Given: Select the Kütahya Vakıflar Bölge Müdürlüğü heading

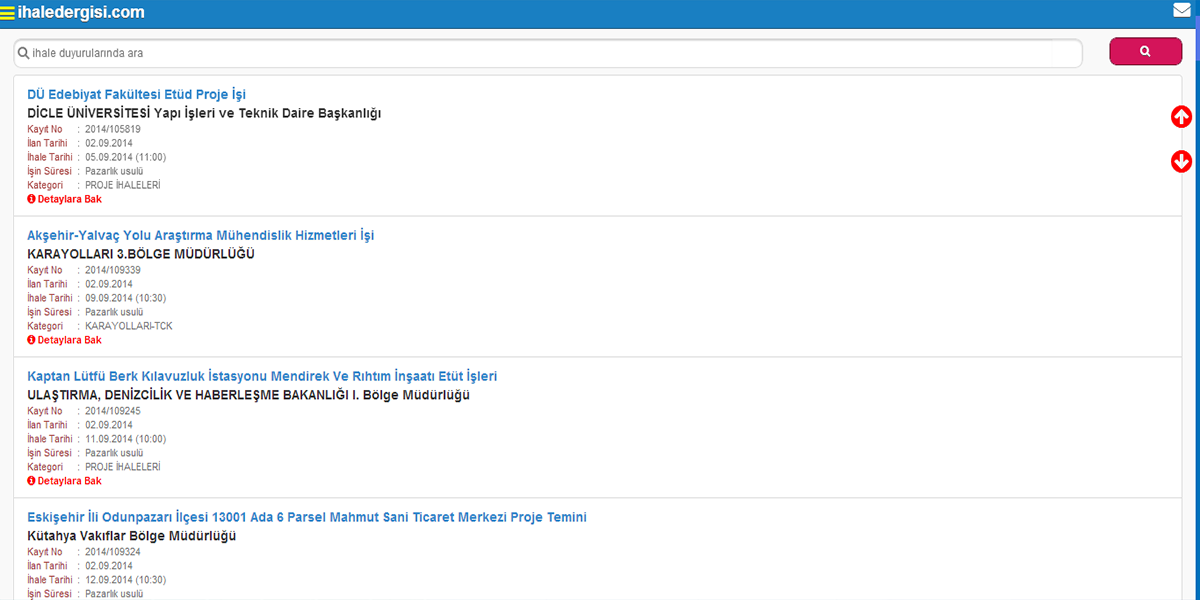Looking at the screenshot, I should [131, 536].
